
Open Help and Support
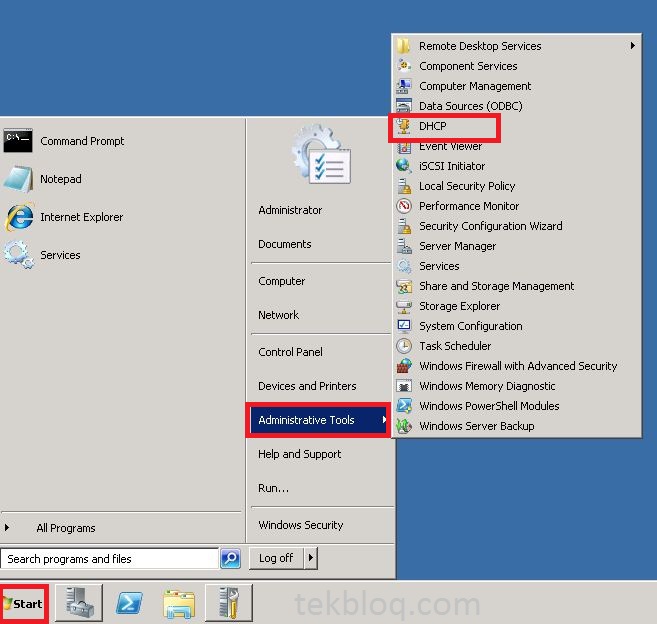pos(300,454)
